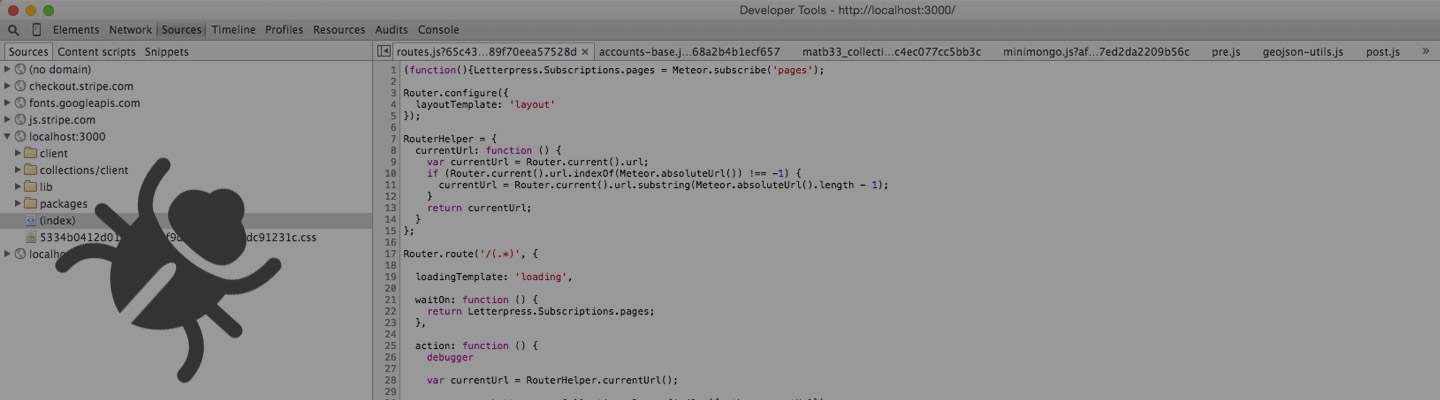Click the collections/client folder icon
This screenshot has width=1440, height=400.
tap(31, 170)
